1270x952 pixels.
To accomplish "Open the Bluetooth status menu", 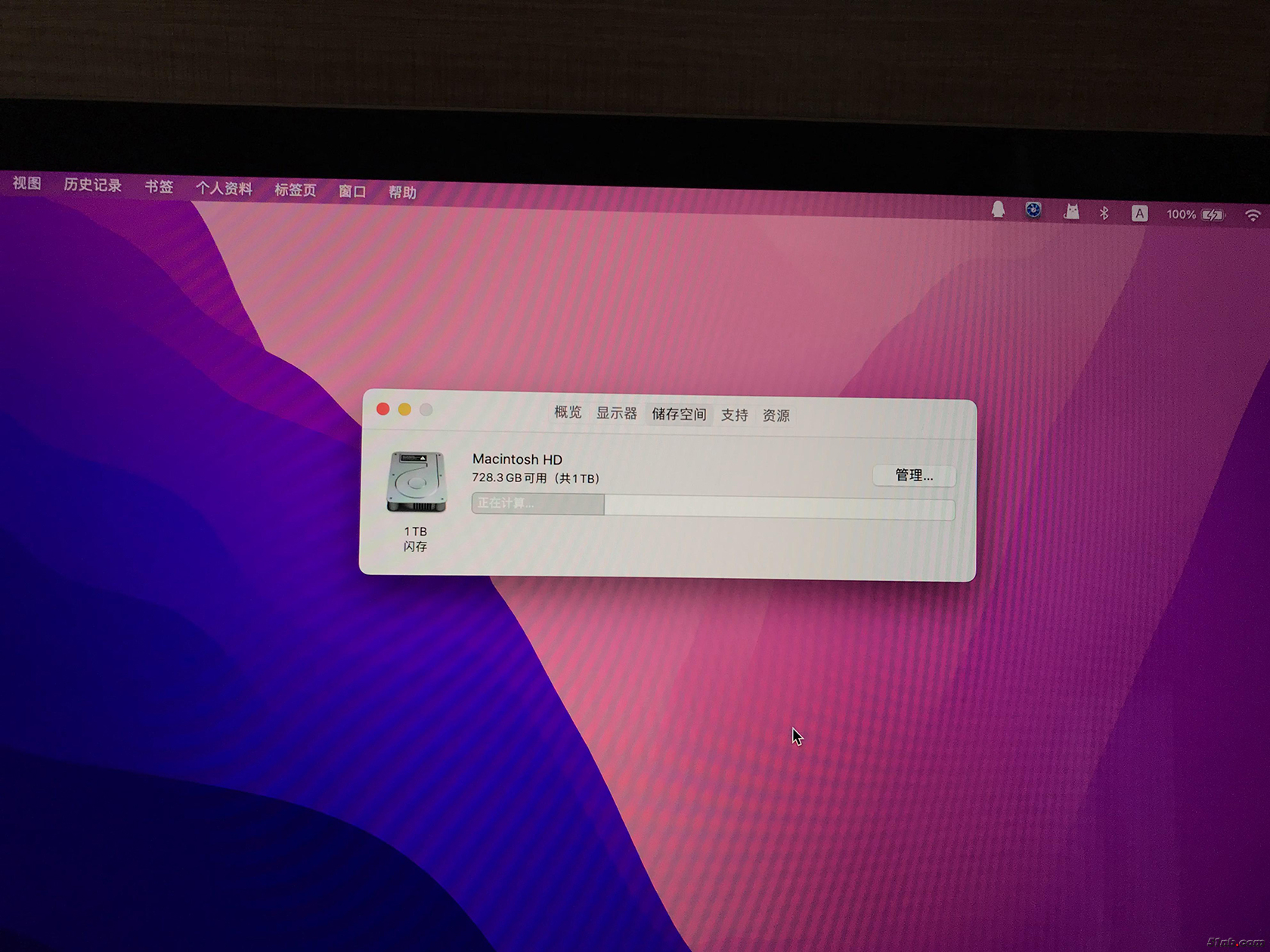I will 1104,213.
